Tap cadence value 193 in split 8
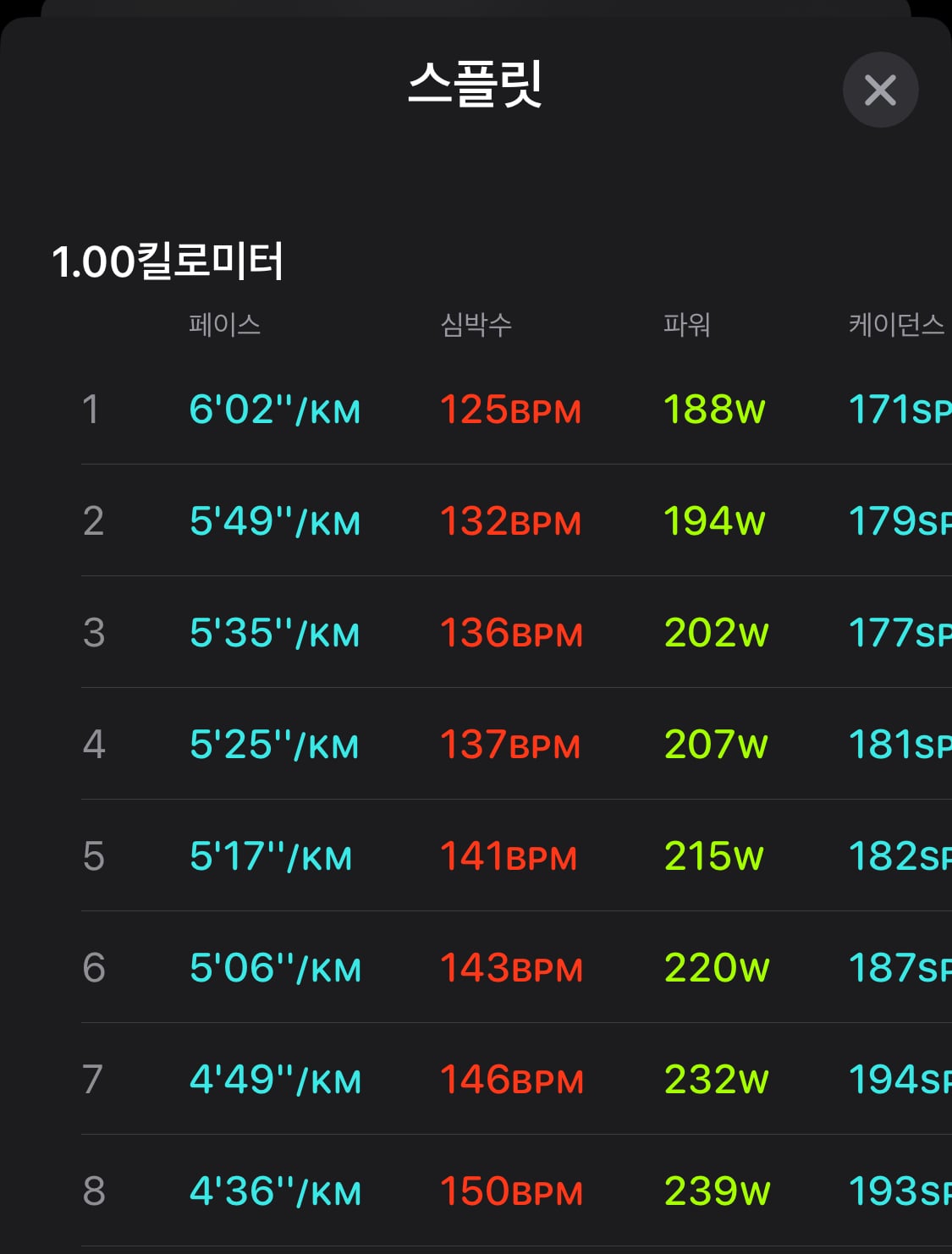952x1254 pixels. [900, 1191]
